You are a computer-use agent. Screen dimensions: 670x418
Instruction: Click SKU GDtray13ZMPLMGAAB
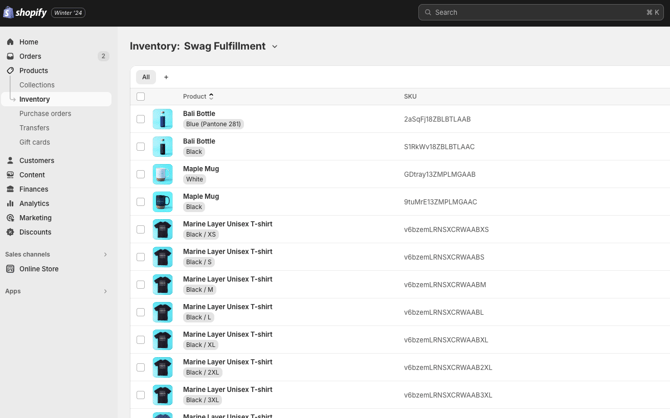coord(440,174)
